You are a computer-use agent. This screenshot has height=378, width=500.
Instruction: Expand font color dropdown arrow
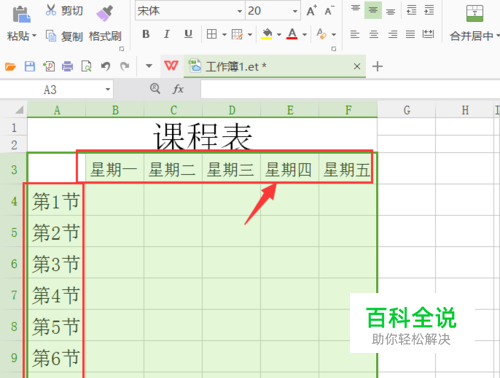(304, 34)
